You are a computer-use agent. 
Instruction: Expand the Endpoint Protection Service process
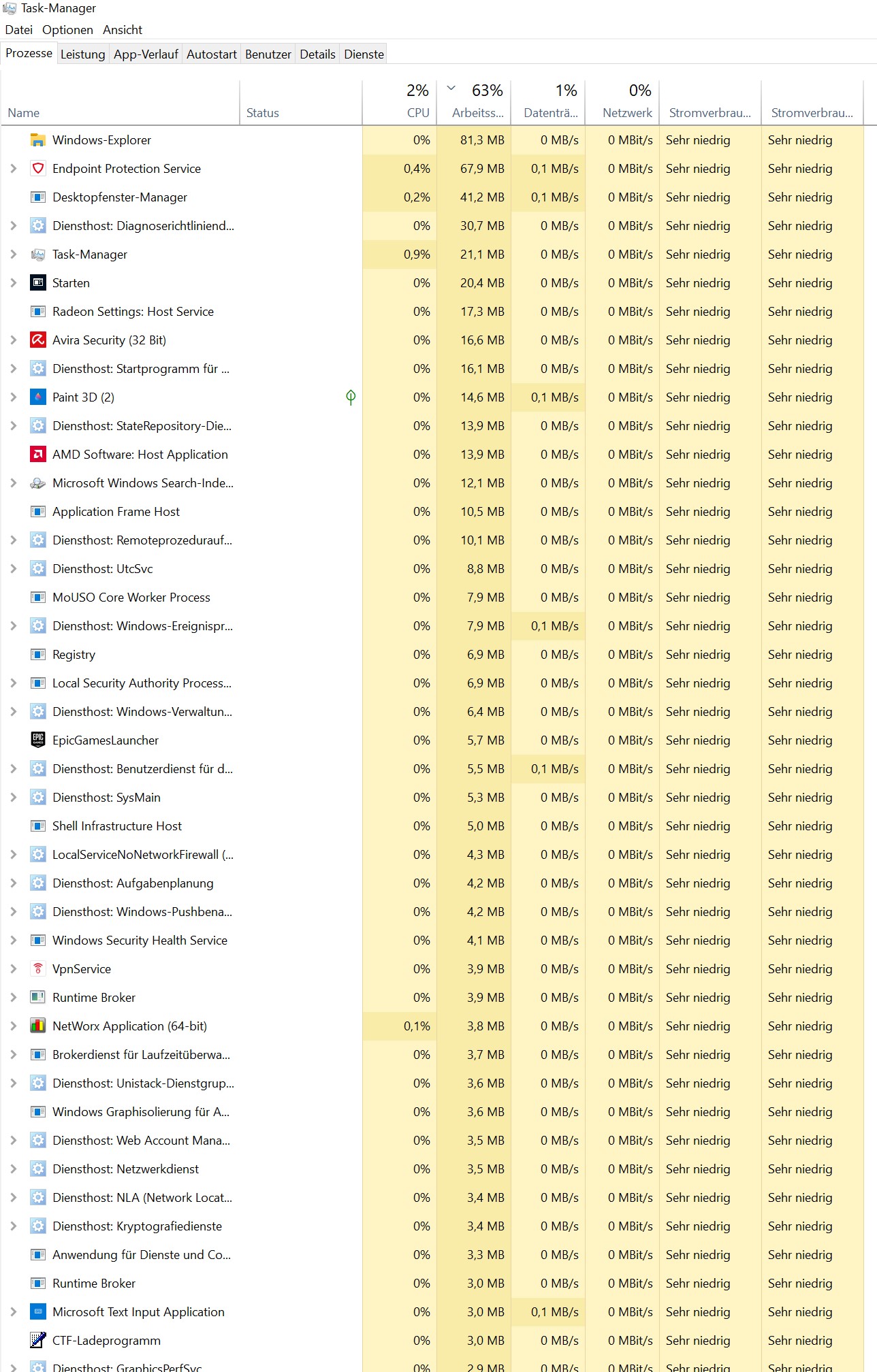[13, 169]
